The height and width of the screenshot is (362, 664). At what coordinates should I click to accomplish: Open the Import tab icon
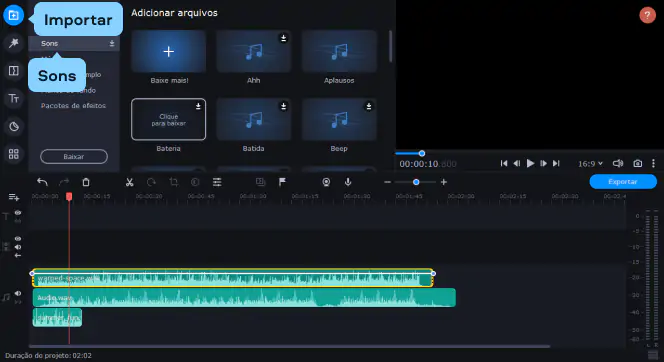coord(14,15)
